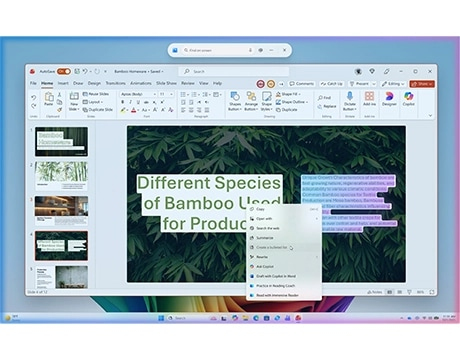Click the Share button
This screenshot has height=360, width=460.
(422, 84)
